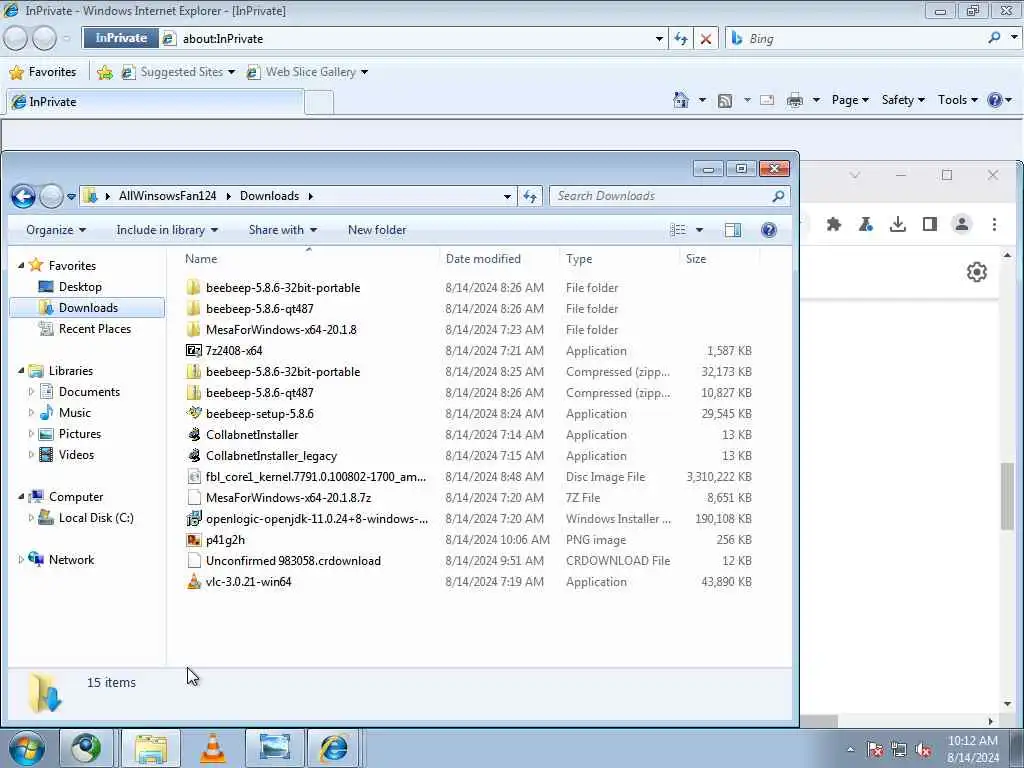Click Chrome side panel icon
Screen dimensions: 1024x768
click(x=930, y=225)
